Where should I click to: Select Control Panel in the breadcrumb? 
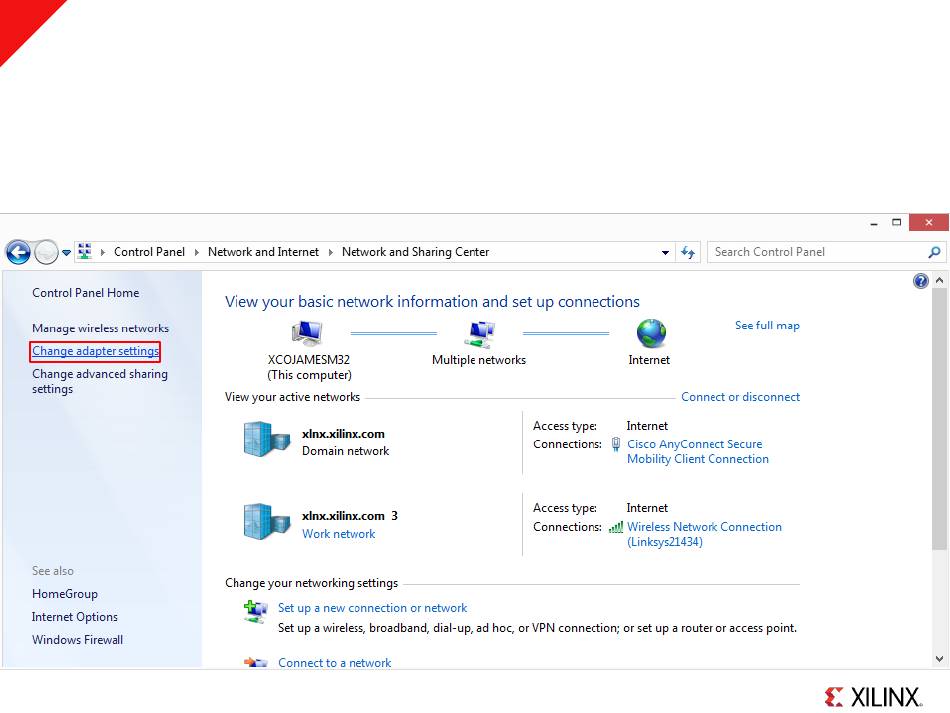pyautogui.click(x=149, y=252)
